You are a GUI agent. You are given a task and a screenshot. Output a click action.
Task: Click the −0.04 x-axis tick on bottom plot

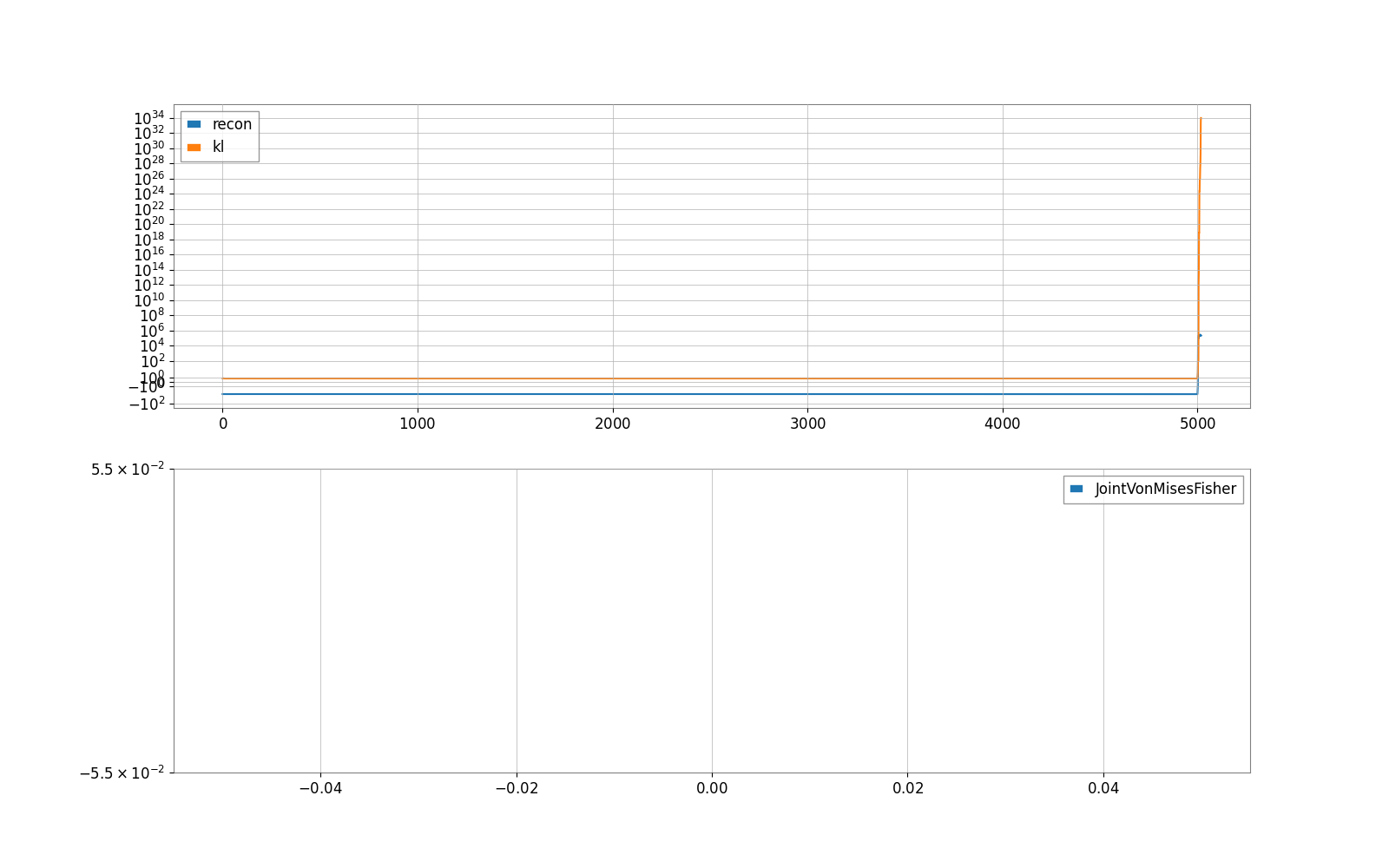point(320,788)
